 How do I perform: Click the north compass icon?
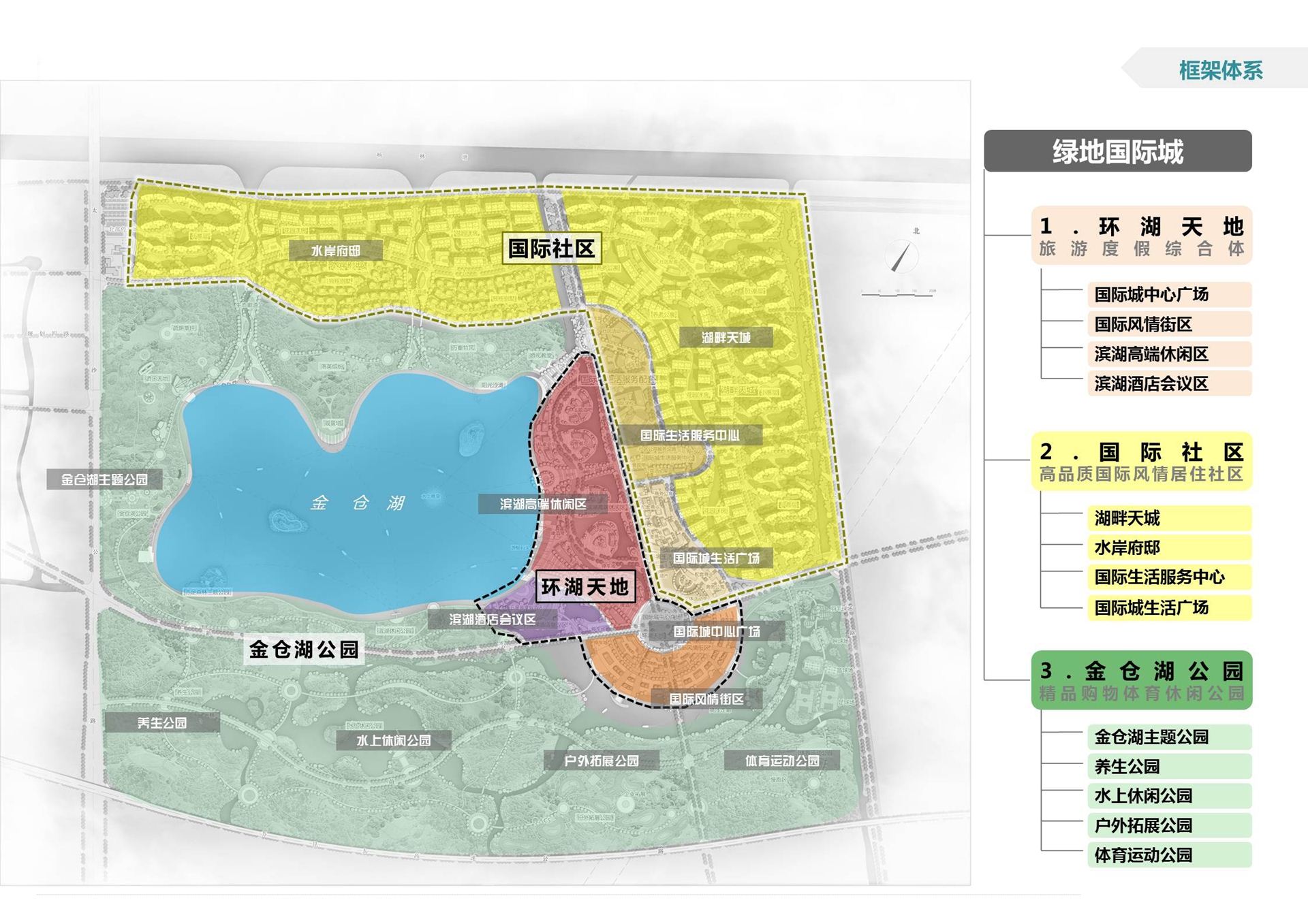click(902, 256)
